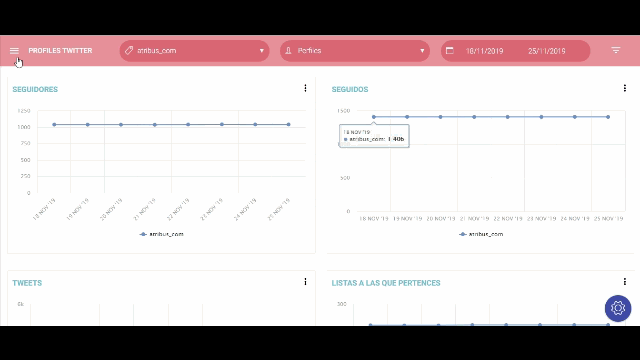Open options menu for Seguidores chart
Image resolution: width=640 pixels, height=360 pixels.
coord(305,88)
